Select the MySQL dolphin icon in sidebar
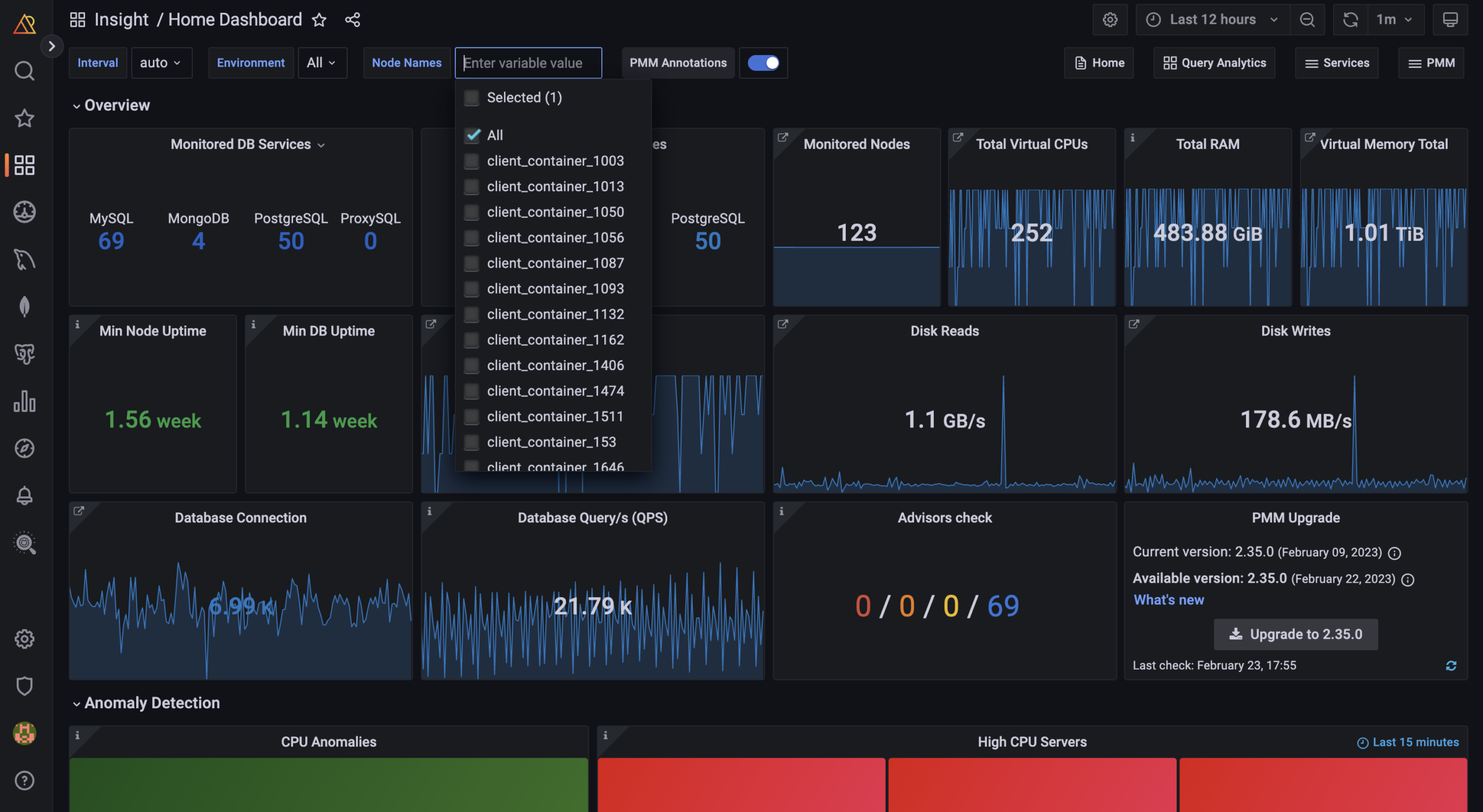This screenshot has width=1483, height=812. (x=24, y=259)
